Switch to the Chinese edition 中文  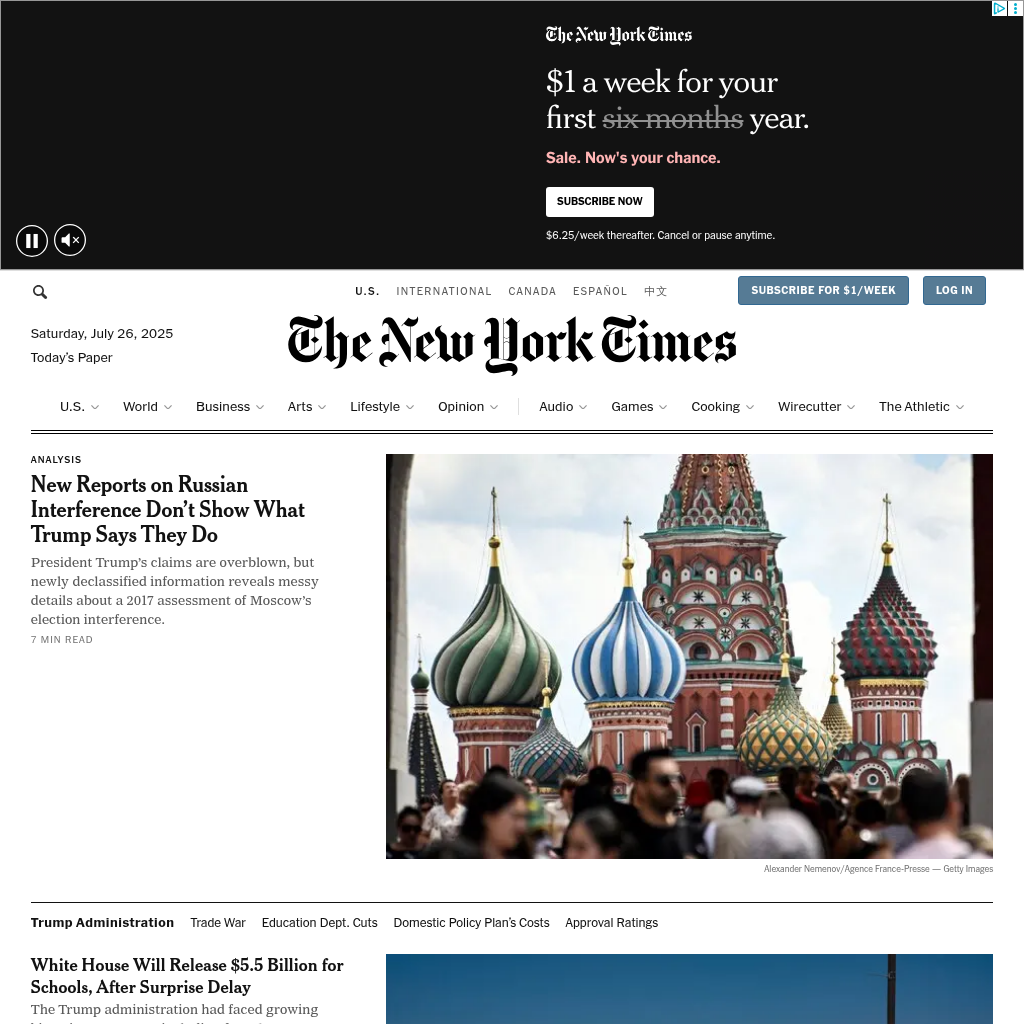pyautogui.click(x=655, y=291)
